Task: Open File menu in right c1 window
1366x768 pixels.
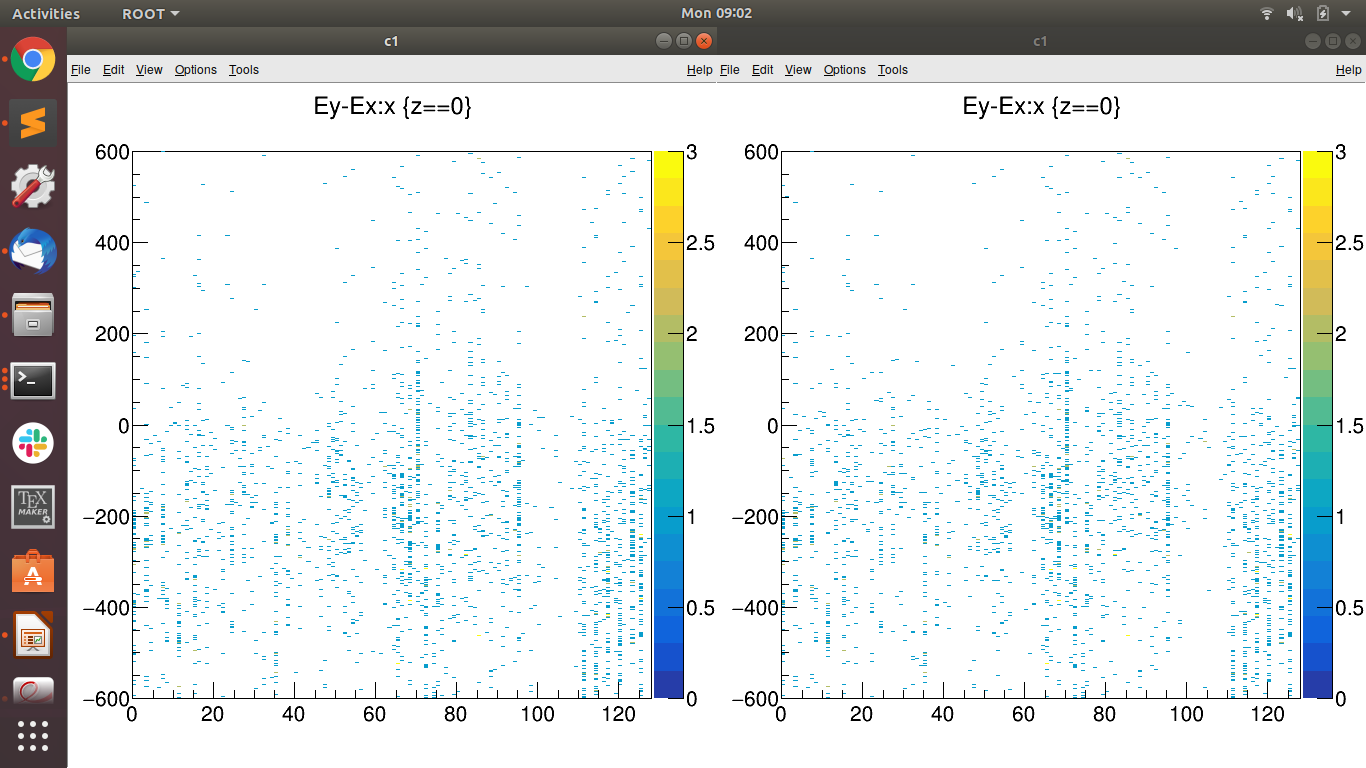Action: pos(730,69)
